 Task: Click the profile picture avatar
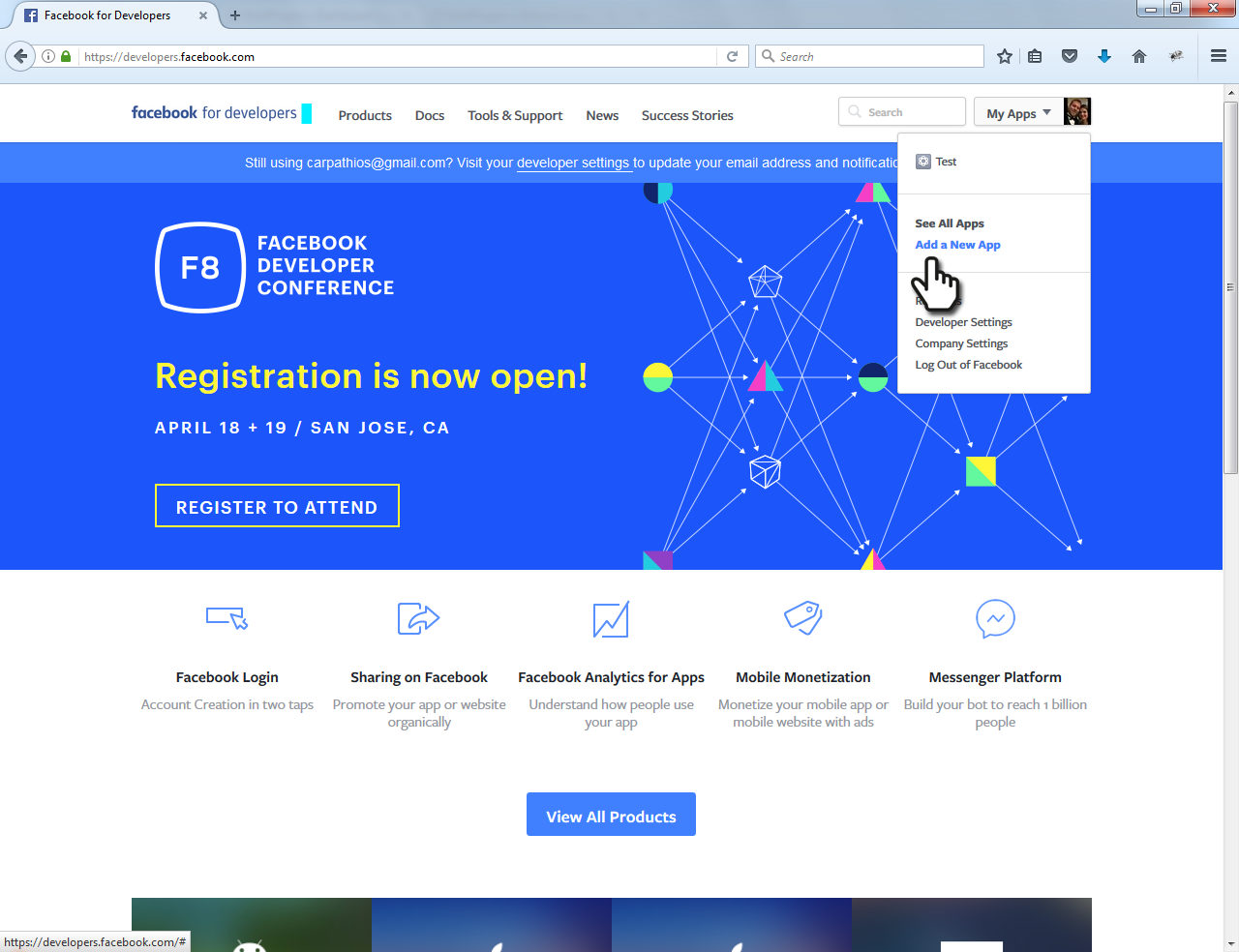click(x=1077, y=111)
